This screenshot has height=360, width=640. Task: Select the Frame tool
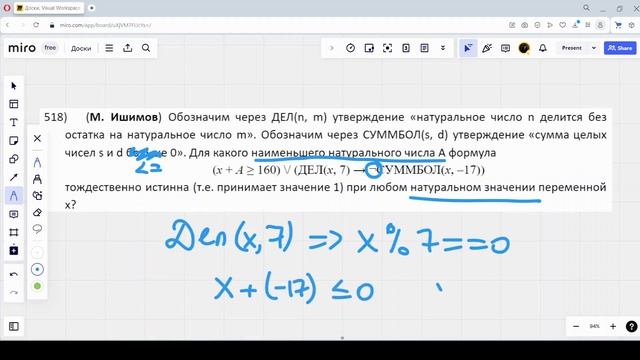pyautogui.click(x=14, y=232)
